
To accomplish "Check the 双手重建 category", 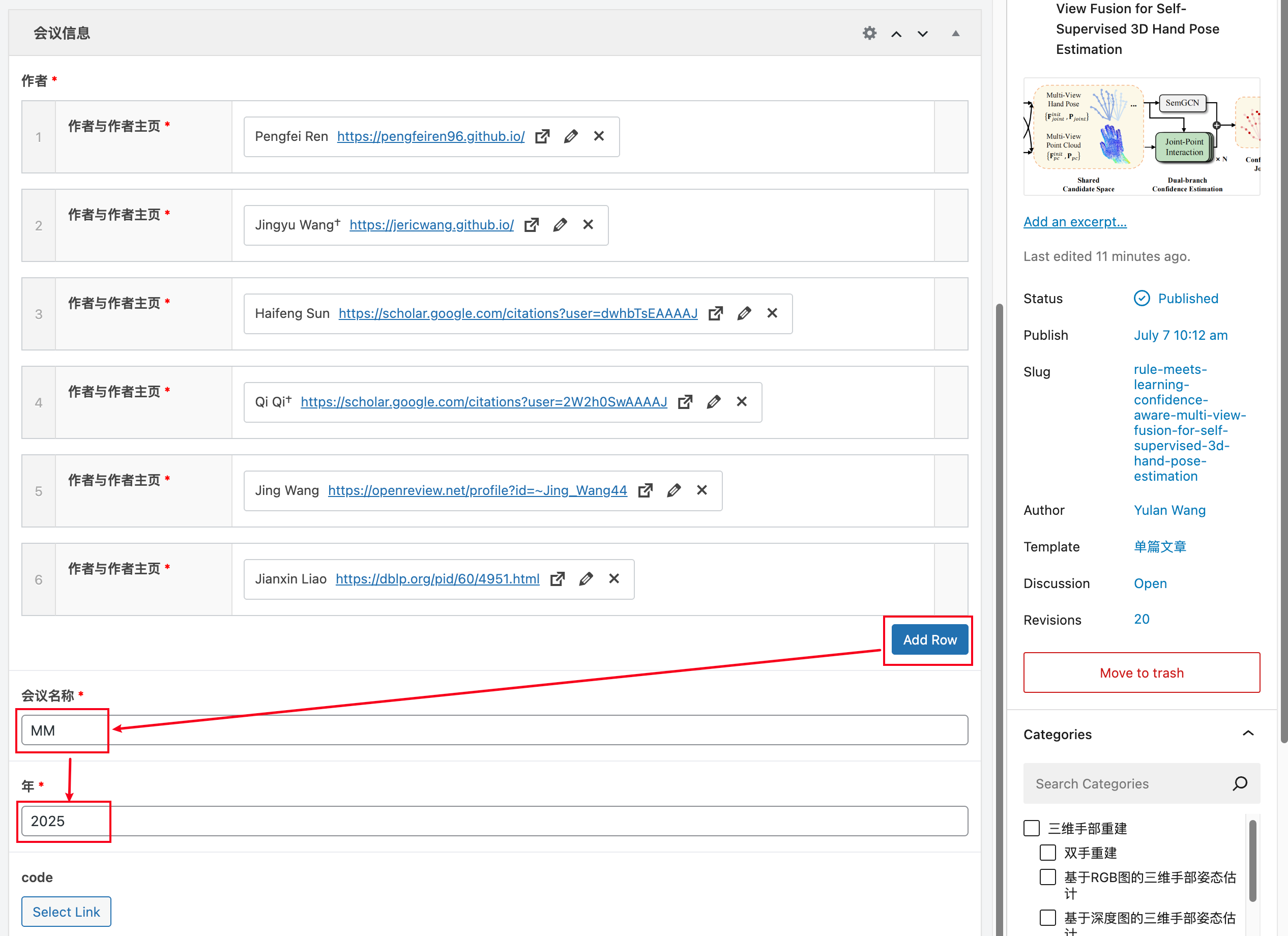I will coord(1047,853).
